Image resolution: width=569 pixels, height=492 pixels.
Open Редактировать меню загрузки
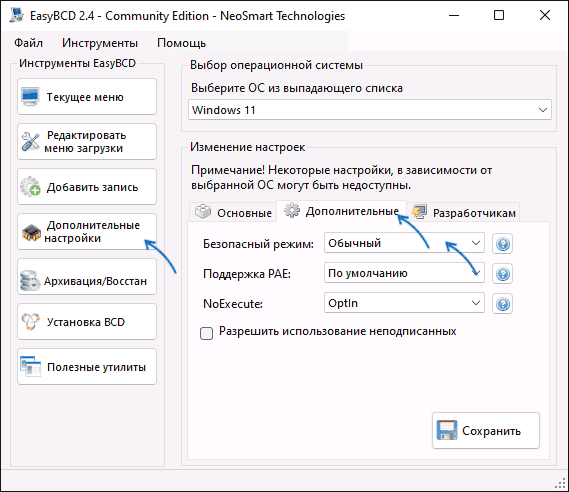(x=87, y=142)
